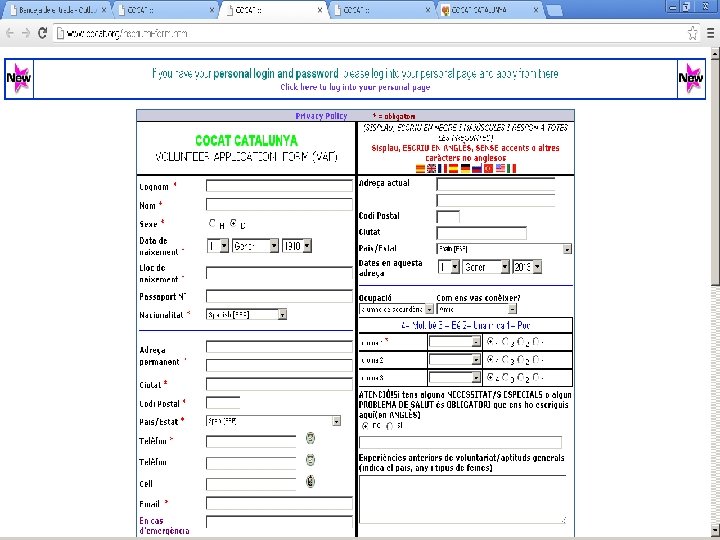
Task: Click the phone icon beside first Telèfon field
Action: point(310,439)
